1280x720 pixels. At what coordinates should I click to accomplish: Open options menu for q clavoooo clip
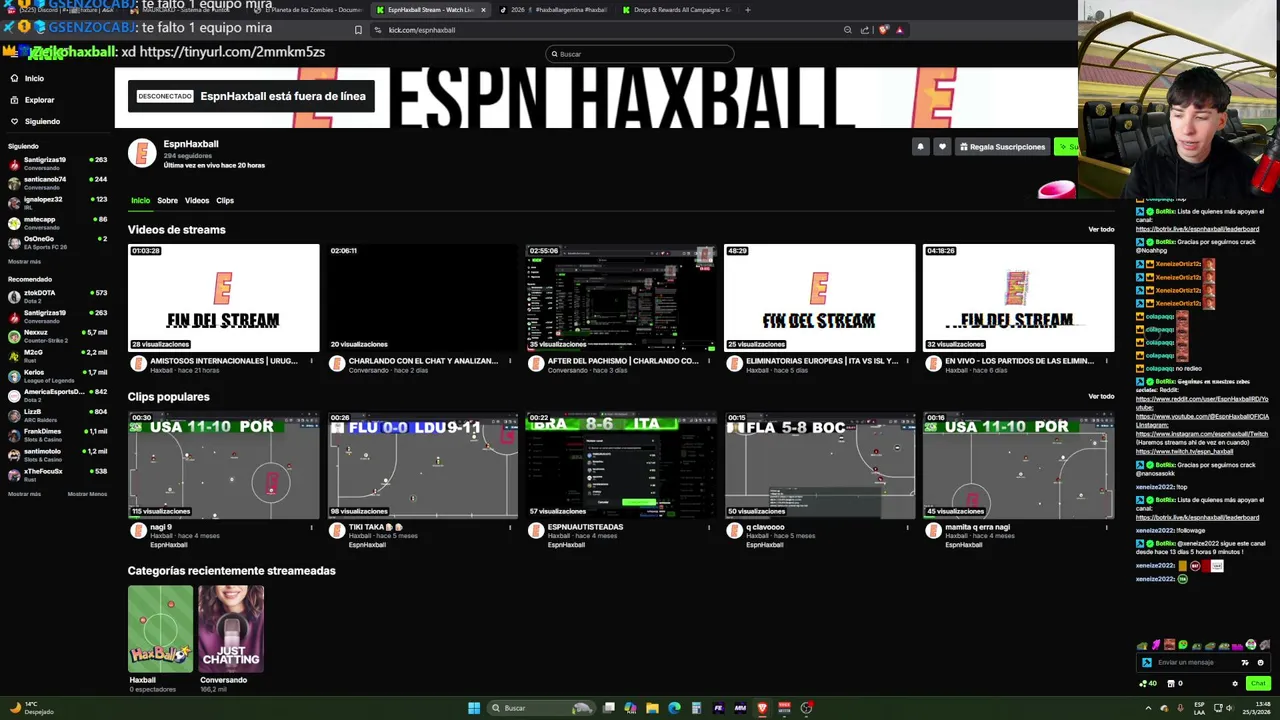pos(908,527)
